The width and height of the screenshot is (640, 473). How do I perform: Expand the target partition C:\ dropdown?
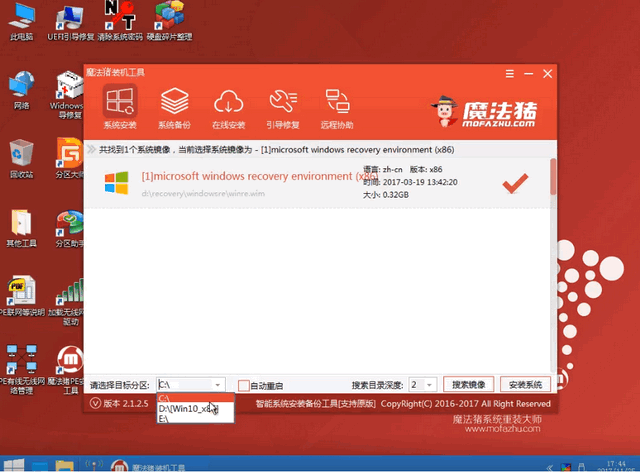point(218,385)
